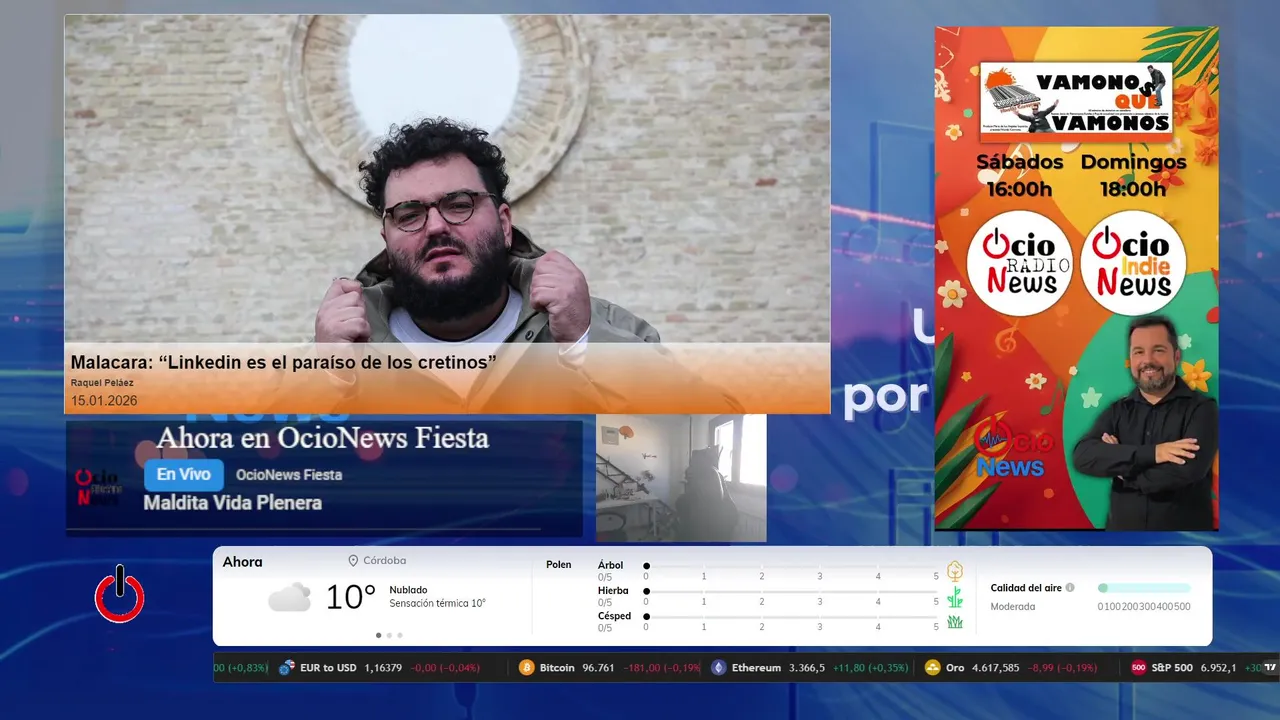The height and width of the screenshot is (720, 1280).
Task: Click the Sábados 16:00h schedule text
Action: (1019, 175)
